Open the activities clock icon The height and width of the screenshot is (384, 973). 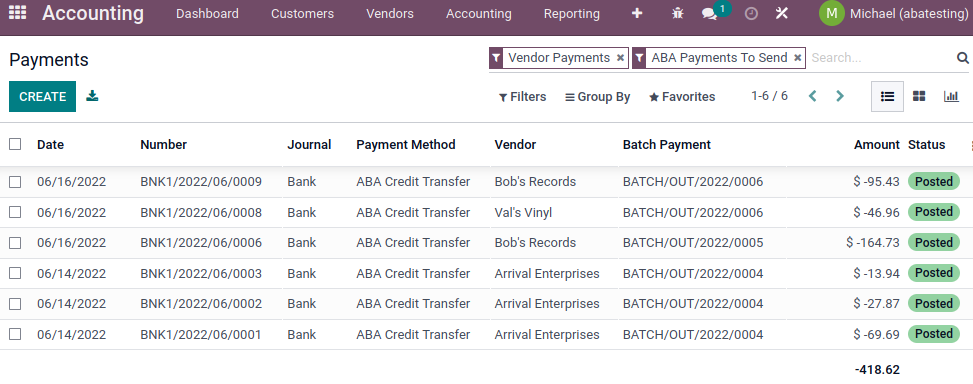coord(751,13)
